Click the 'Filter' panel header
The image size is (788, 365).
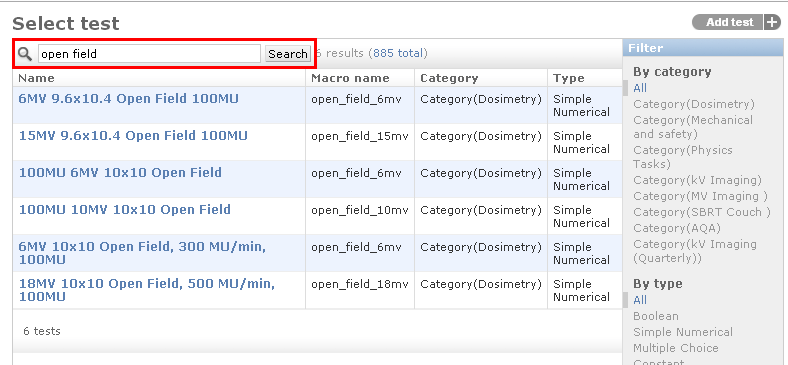703,48
